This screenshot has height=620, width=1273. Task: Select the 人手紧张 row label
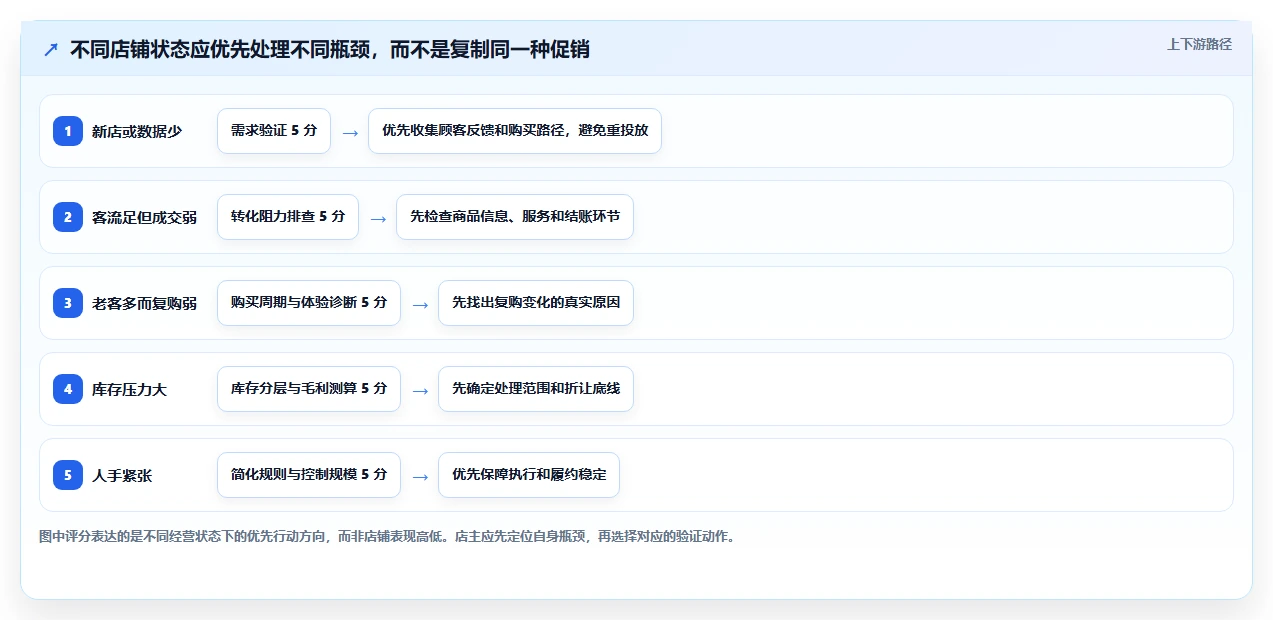pos(122,475)
